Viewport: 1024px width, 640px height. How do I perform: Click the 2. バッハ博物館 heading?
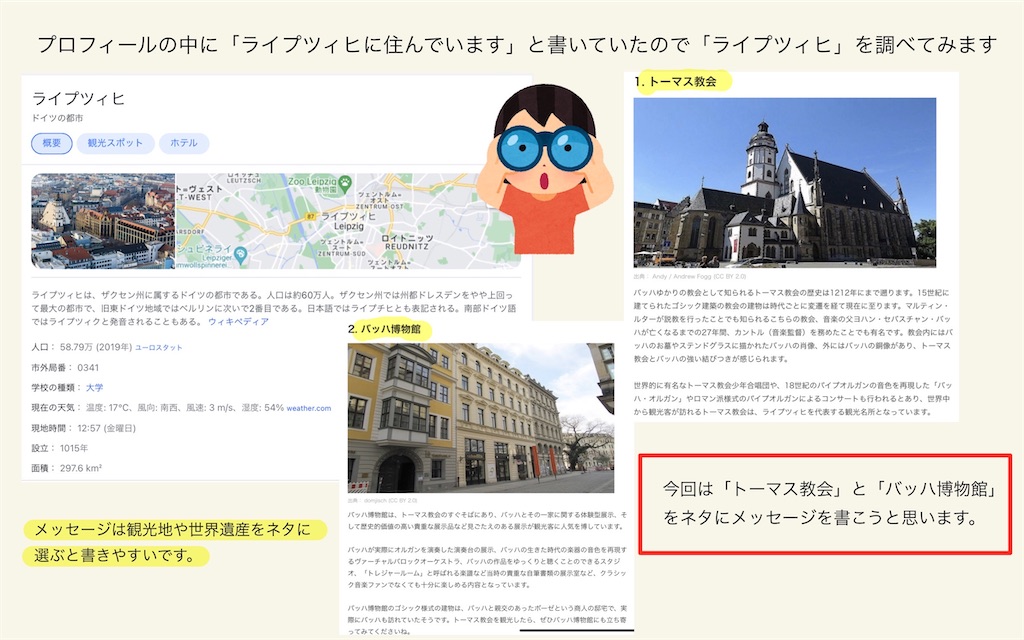tap(385, 329)
